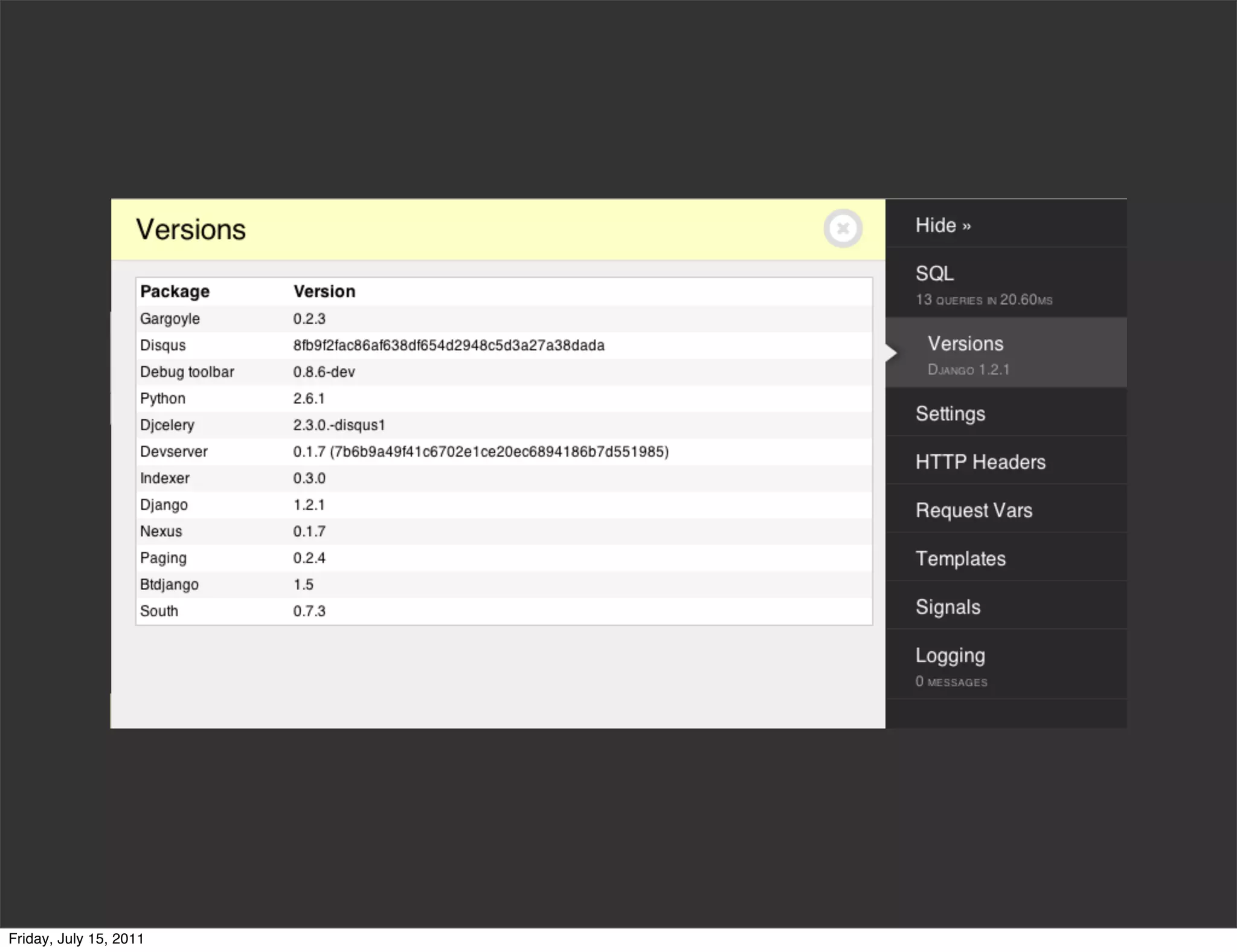Open the Templates panel
This screenshot has height=952, width=1237.
tap(960, 559)
